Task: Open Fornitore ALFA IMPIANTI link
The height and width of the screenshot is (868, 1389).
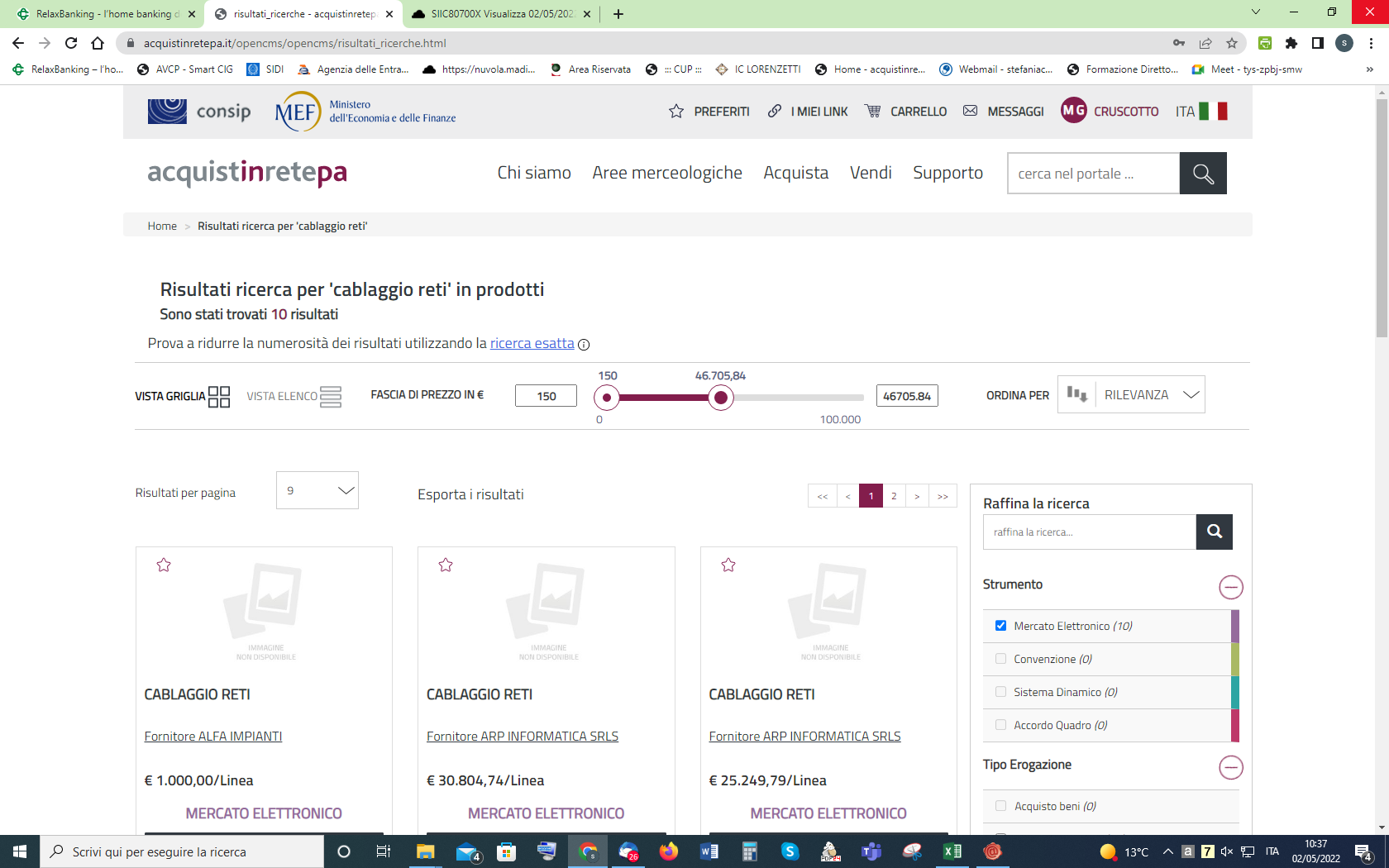Action: [x=213, y=736]
